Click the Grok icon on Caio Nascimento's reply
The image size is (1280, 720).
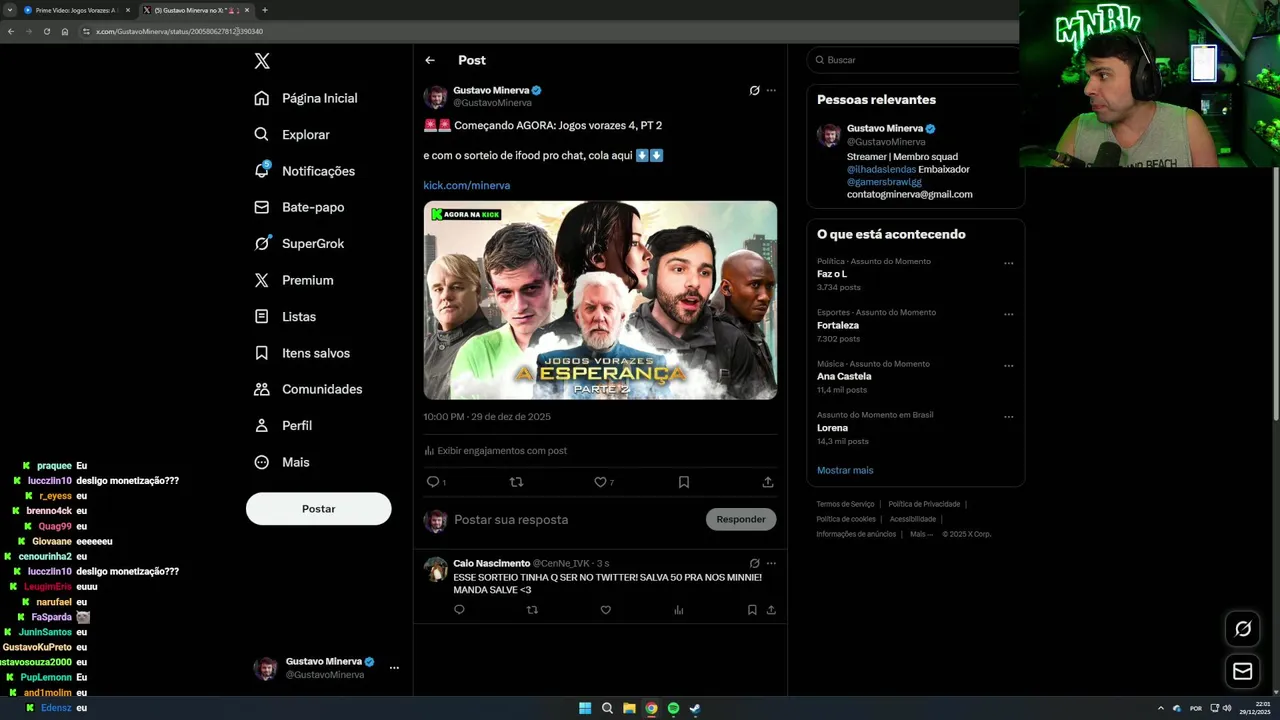pyautogui.click(x=754, y=563)
